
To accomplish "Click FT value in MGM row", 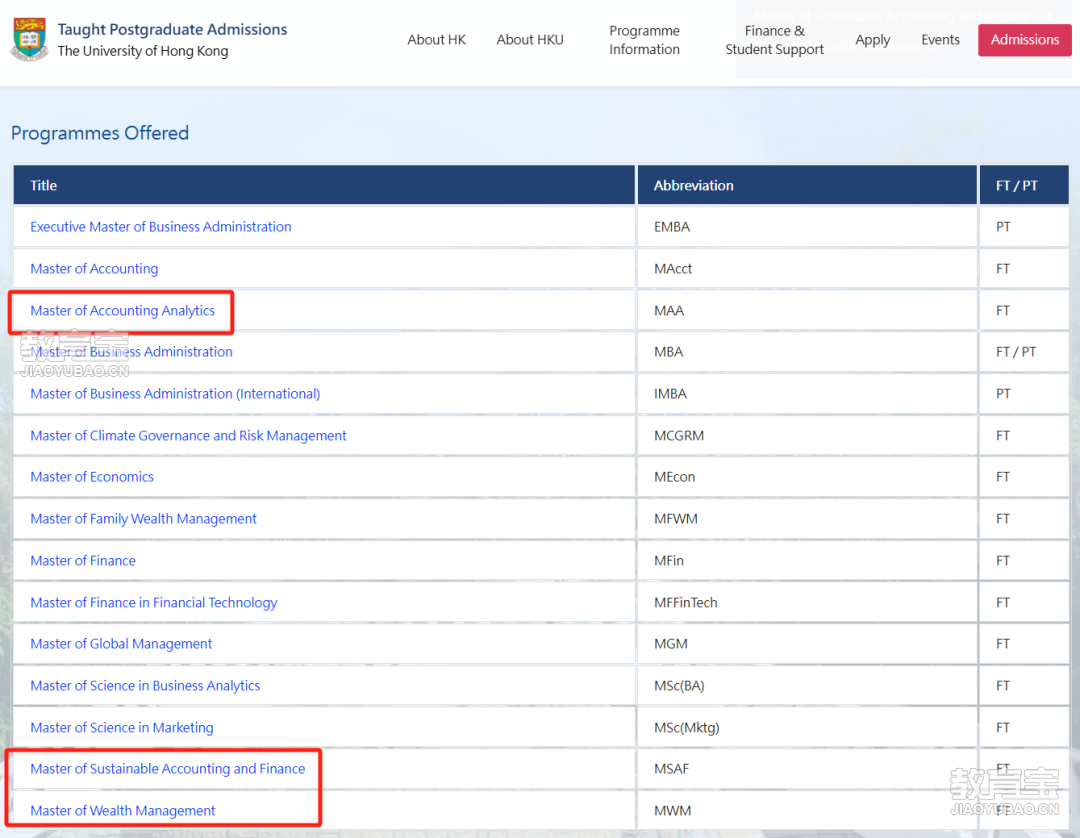I will click(x=1003, y=644).
